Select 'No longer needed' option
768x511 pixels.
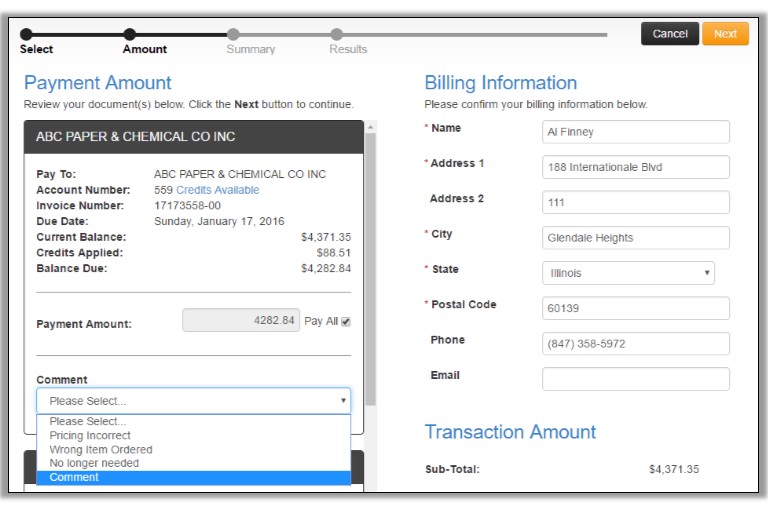(94, 464)
